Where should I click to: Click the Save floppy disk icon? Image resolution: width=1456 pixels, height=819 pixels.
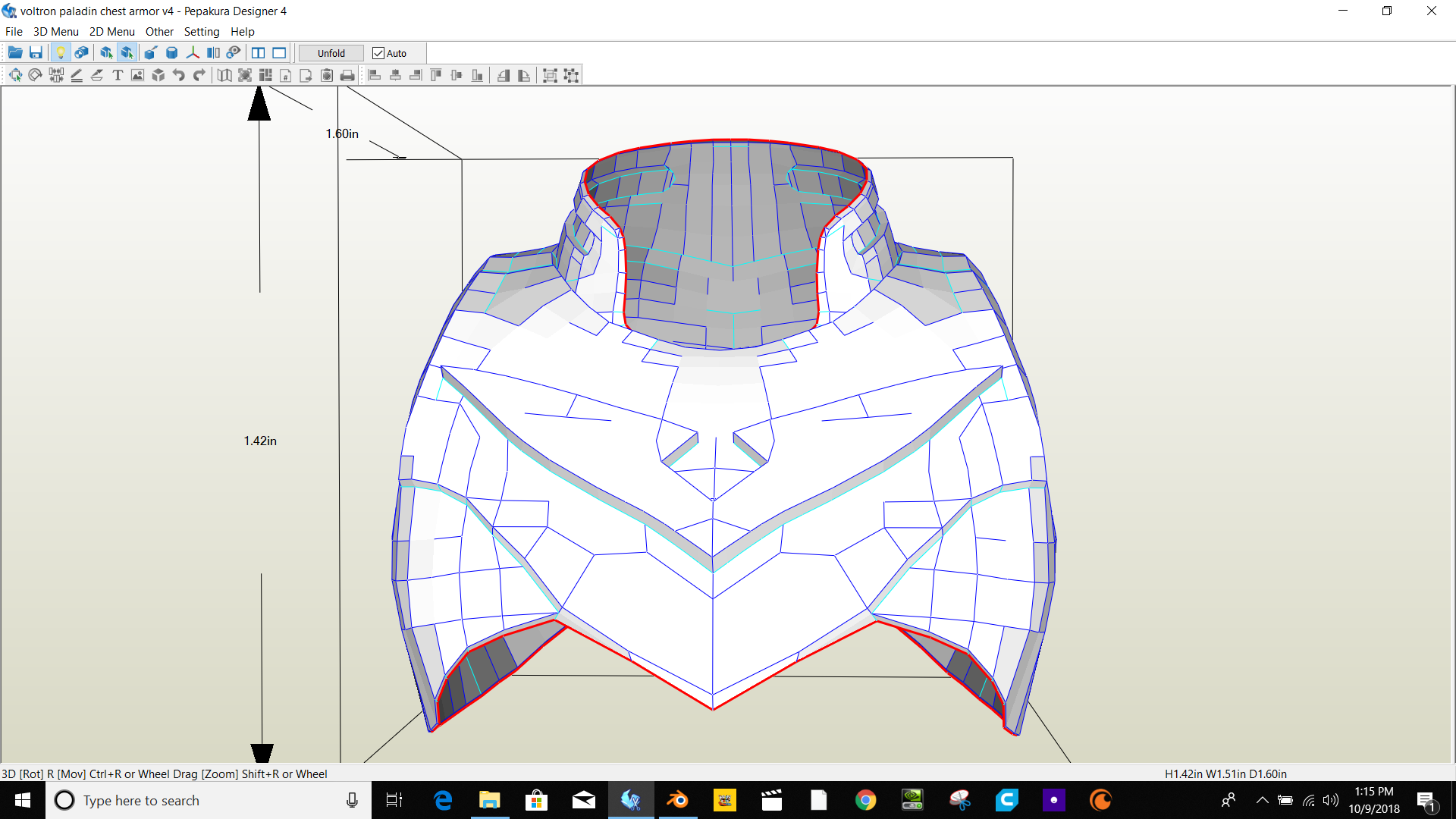[x=36, y=53]
